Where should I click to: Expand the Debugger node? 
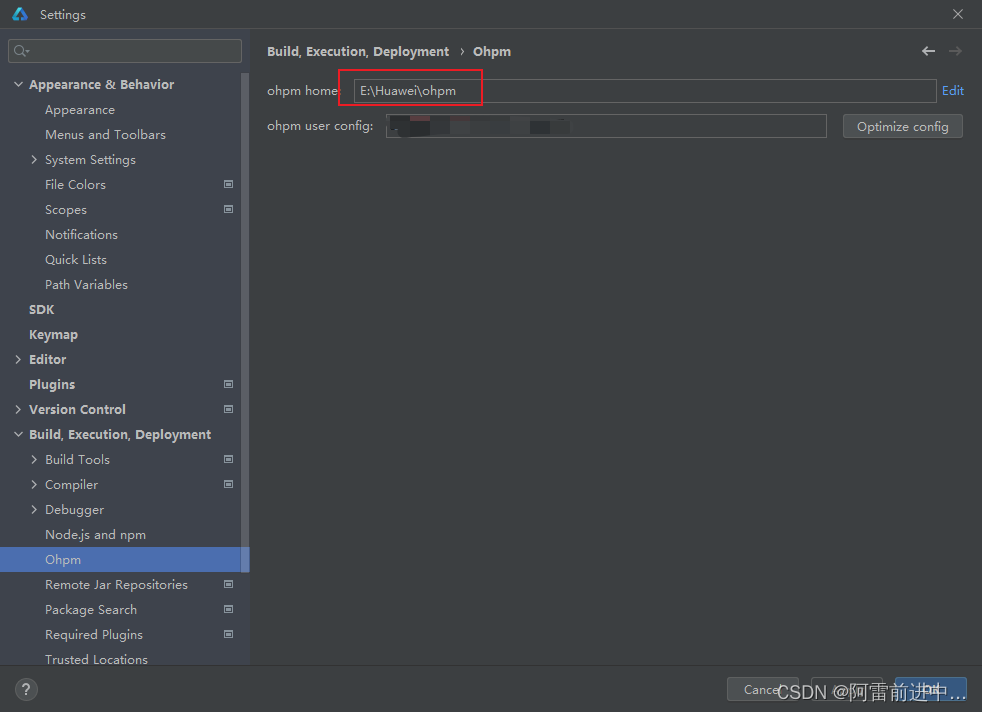[34, 510]
